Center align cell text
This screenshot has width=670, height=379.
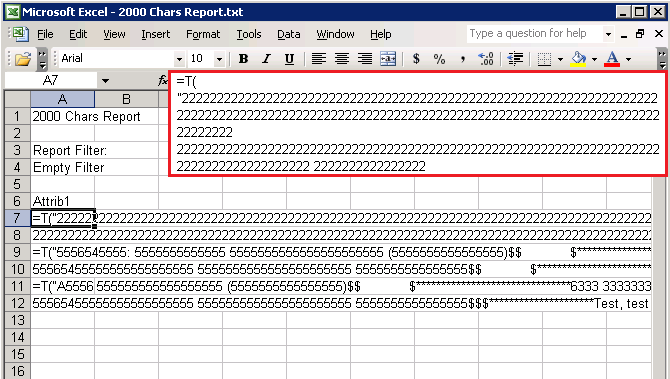[x=342, y=59]
